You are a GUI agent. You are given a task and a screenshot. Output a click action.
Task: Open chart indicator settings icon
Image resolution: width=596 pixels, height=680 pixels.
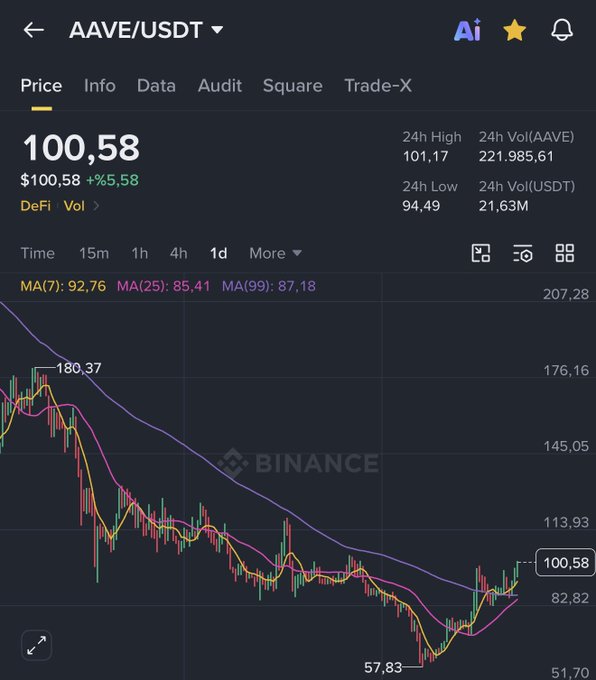coord(523,253)
